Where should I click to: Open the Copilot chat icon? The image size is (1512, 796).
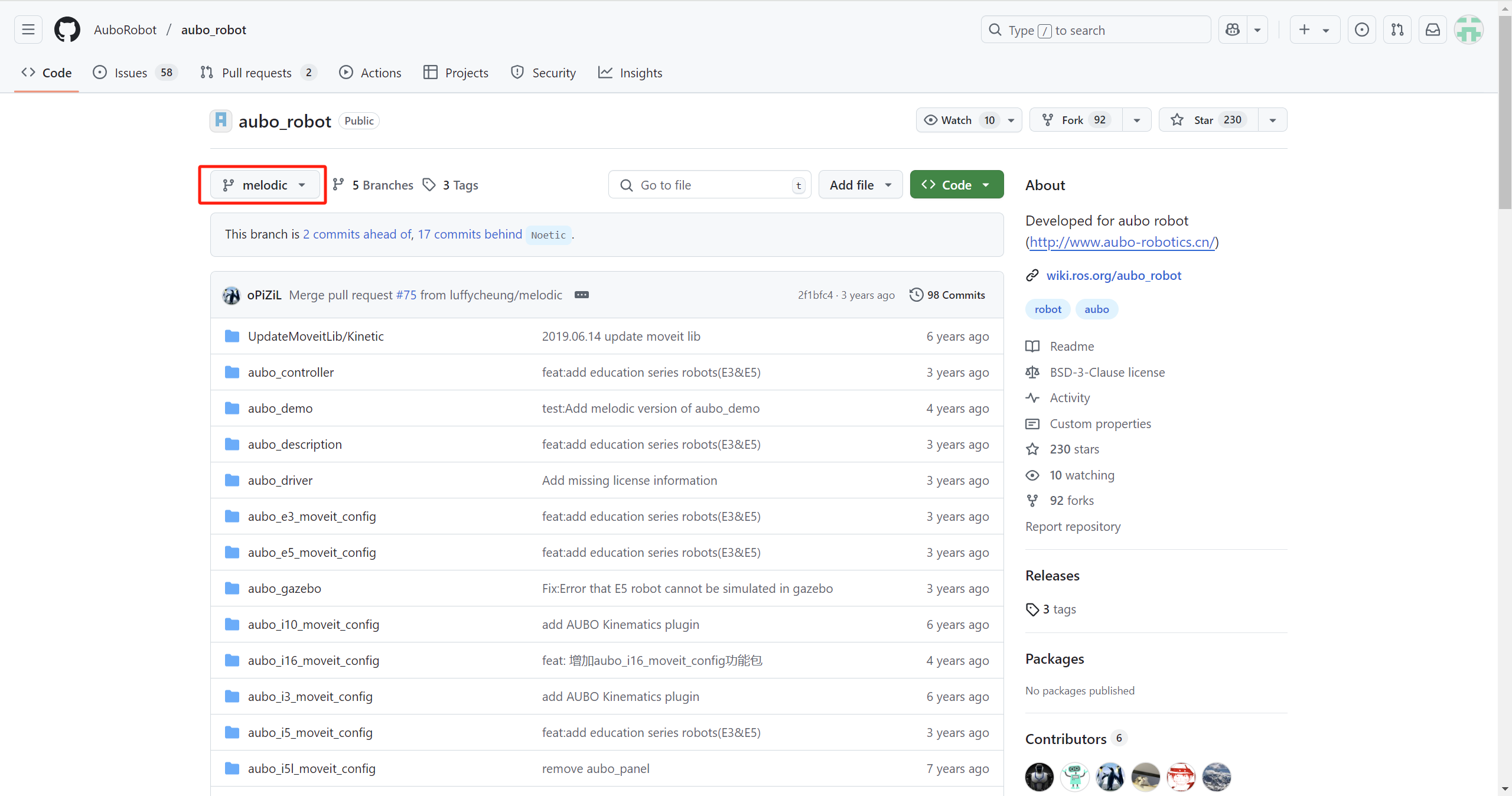click(1233, 30)
